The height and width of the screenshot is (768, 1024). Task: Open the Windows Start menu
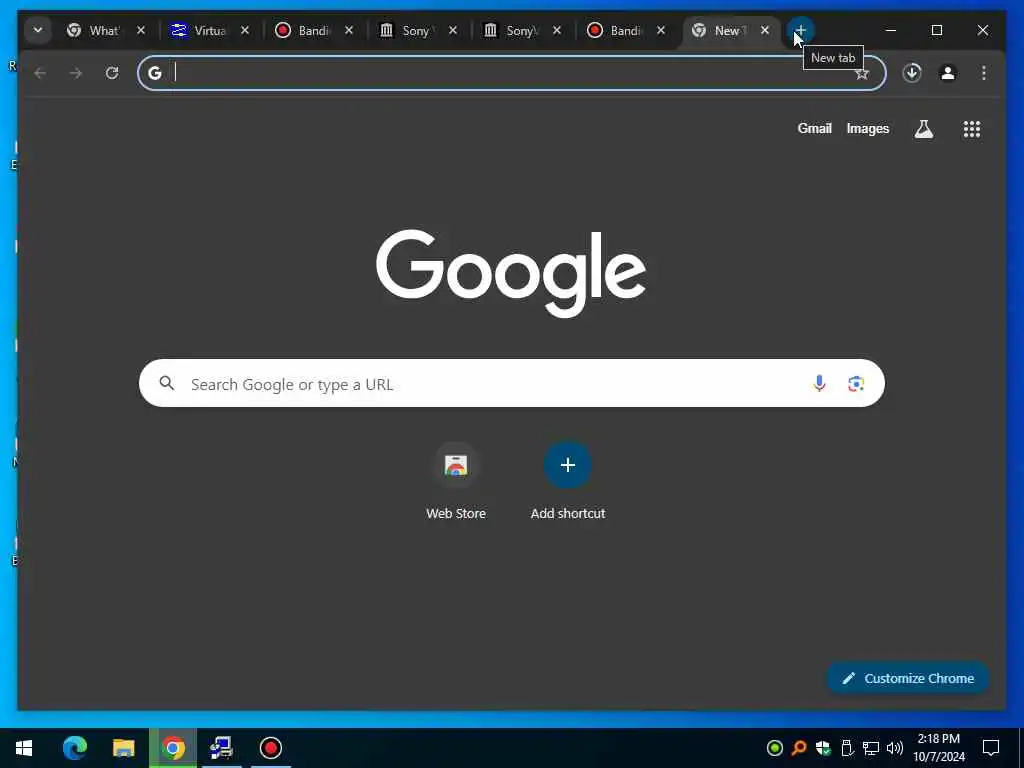pos(24,748)
